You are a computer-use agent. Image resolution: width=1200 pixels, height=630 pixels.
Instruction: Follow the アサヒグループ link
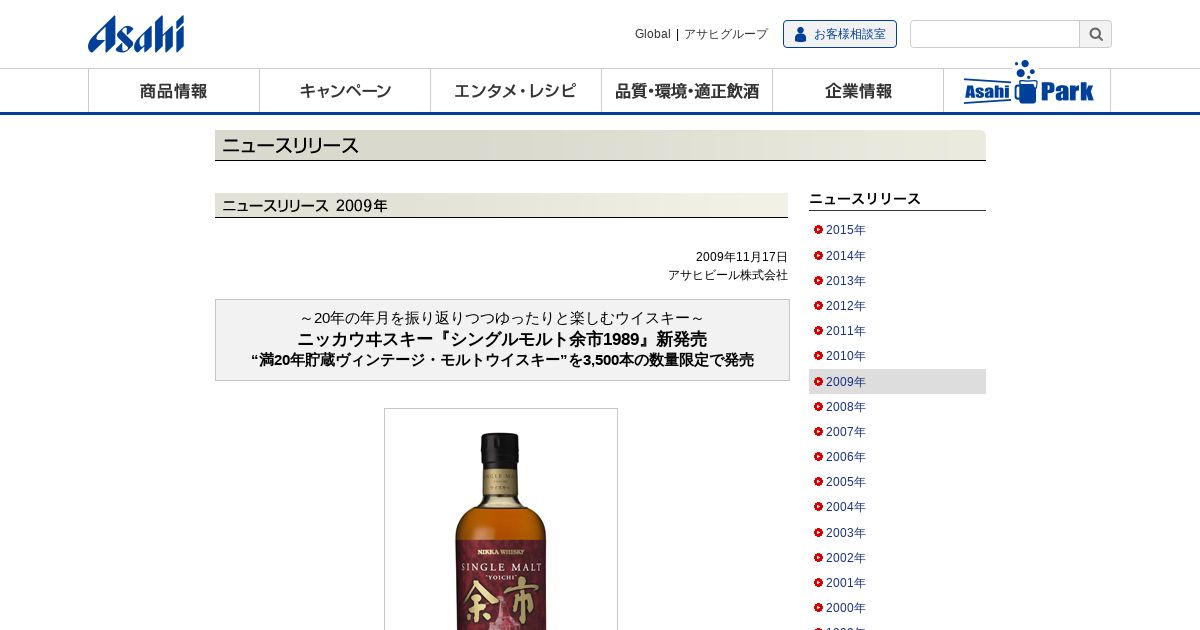726,34
